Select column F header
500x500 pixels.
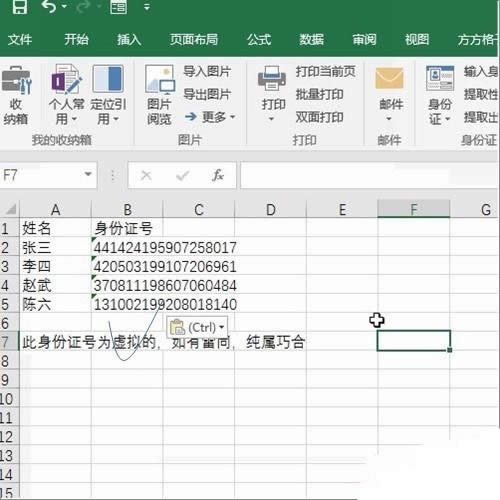pyautogui.click(x=414, y=209)
